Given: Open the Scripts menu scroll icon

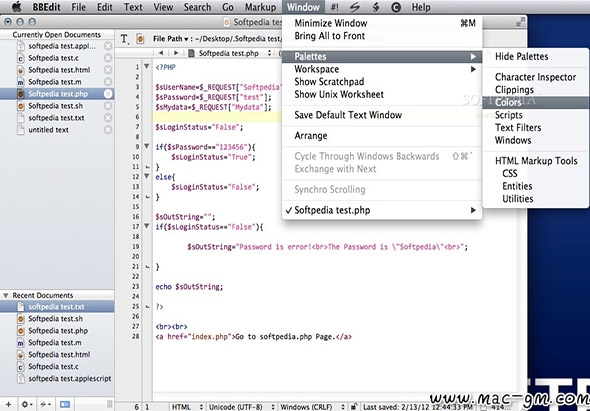Looking at the screenshot, I should pos(354,7).
